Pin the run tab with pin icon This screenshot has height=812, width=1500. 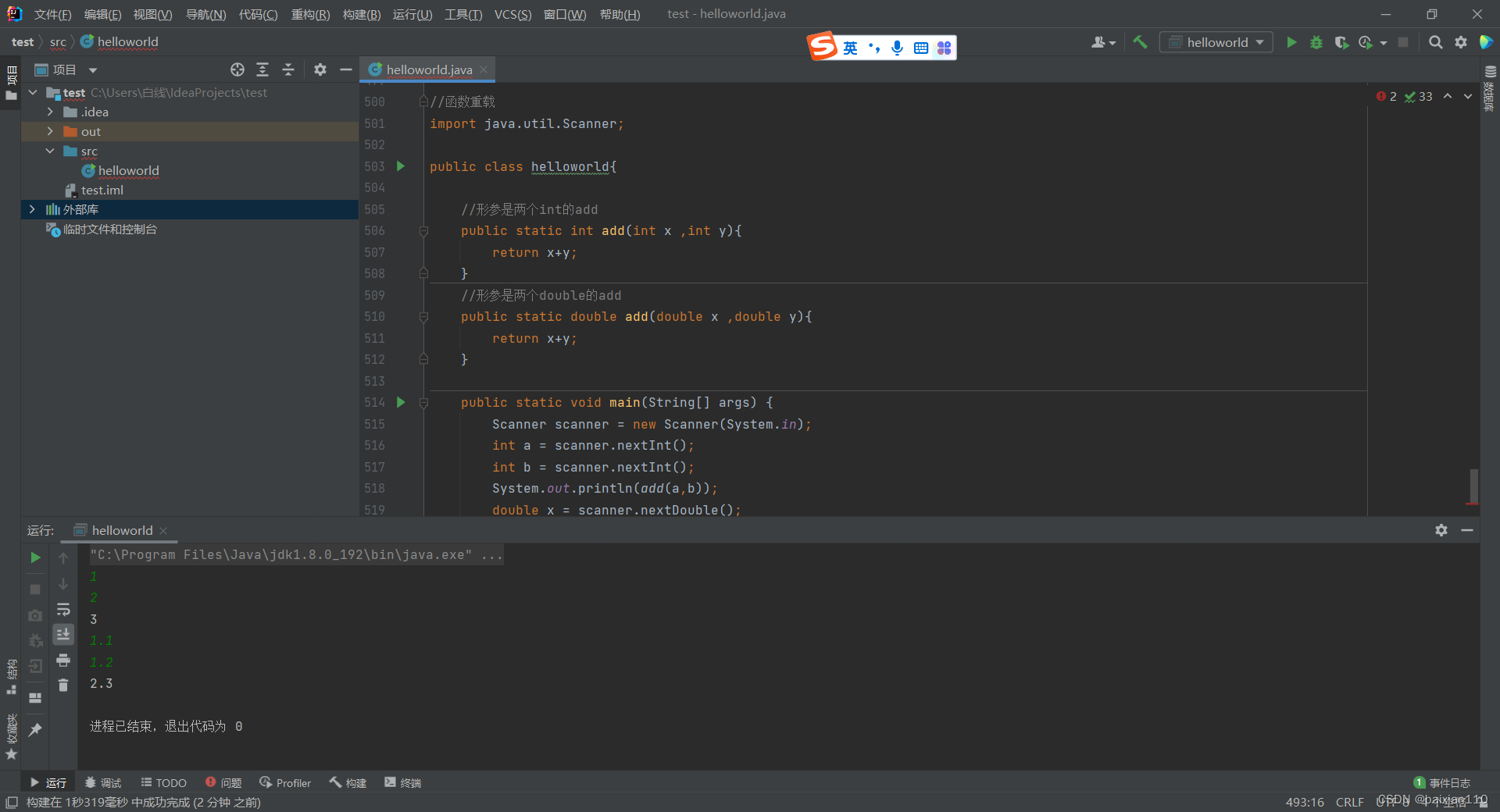coord(35,729)
